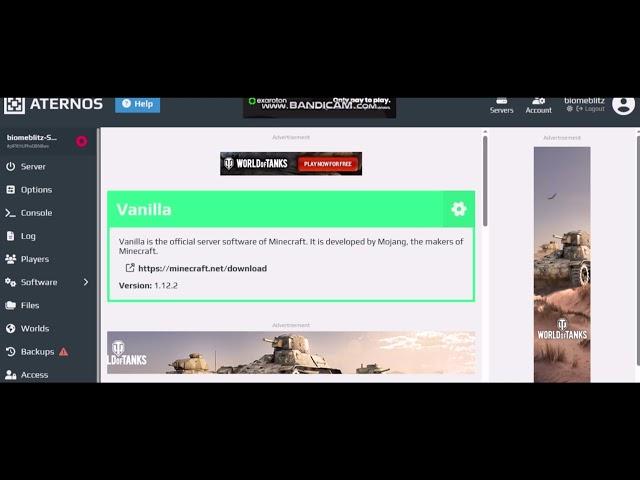Click the bottom World of Tanks banner ad

tap(291, 353)
